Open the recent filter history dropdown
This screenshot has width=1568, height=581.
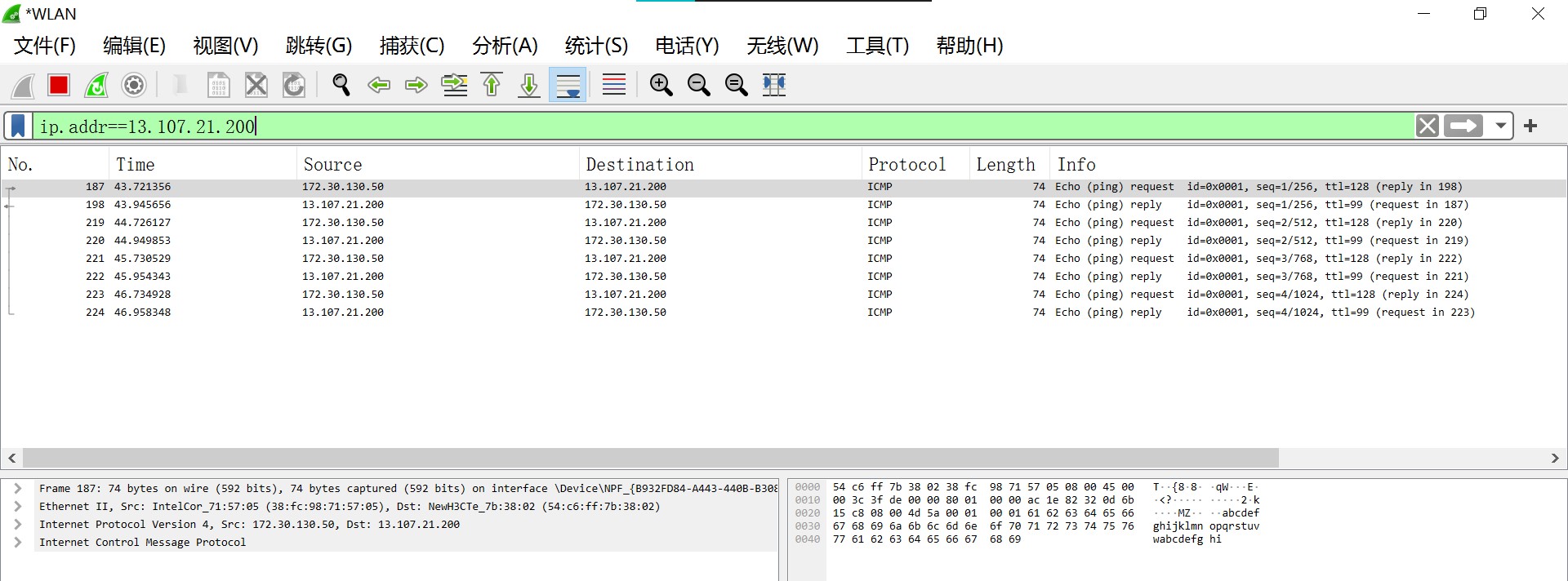(x=1500, y=126)
